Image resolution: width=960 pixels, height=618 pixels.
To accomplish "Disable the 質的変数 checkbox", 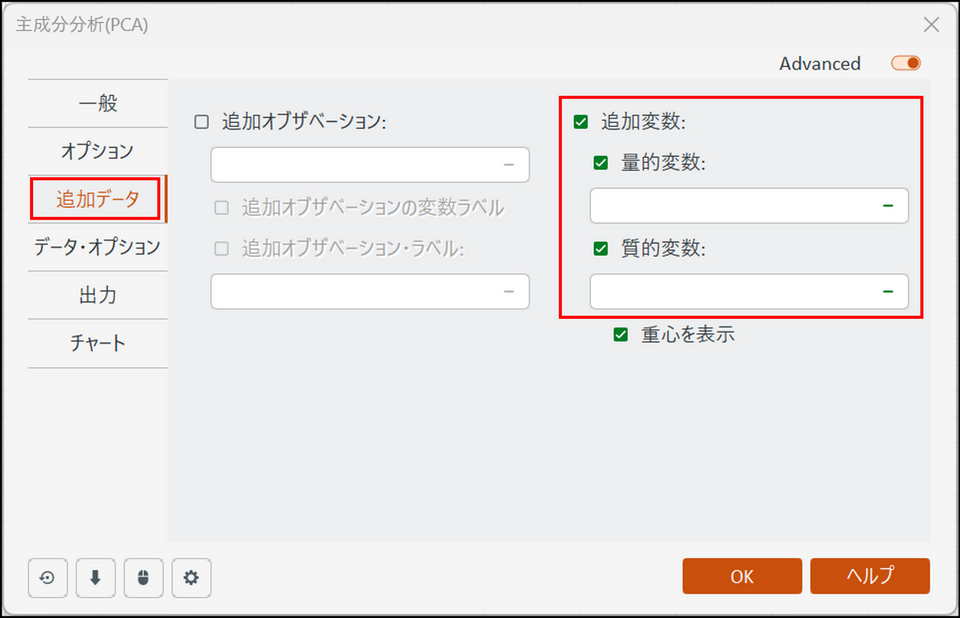I will tap(601, 249).
